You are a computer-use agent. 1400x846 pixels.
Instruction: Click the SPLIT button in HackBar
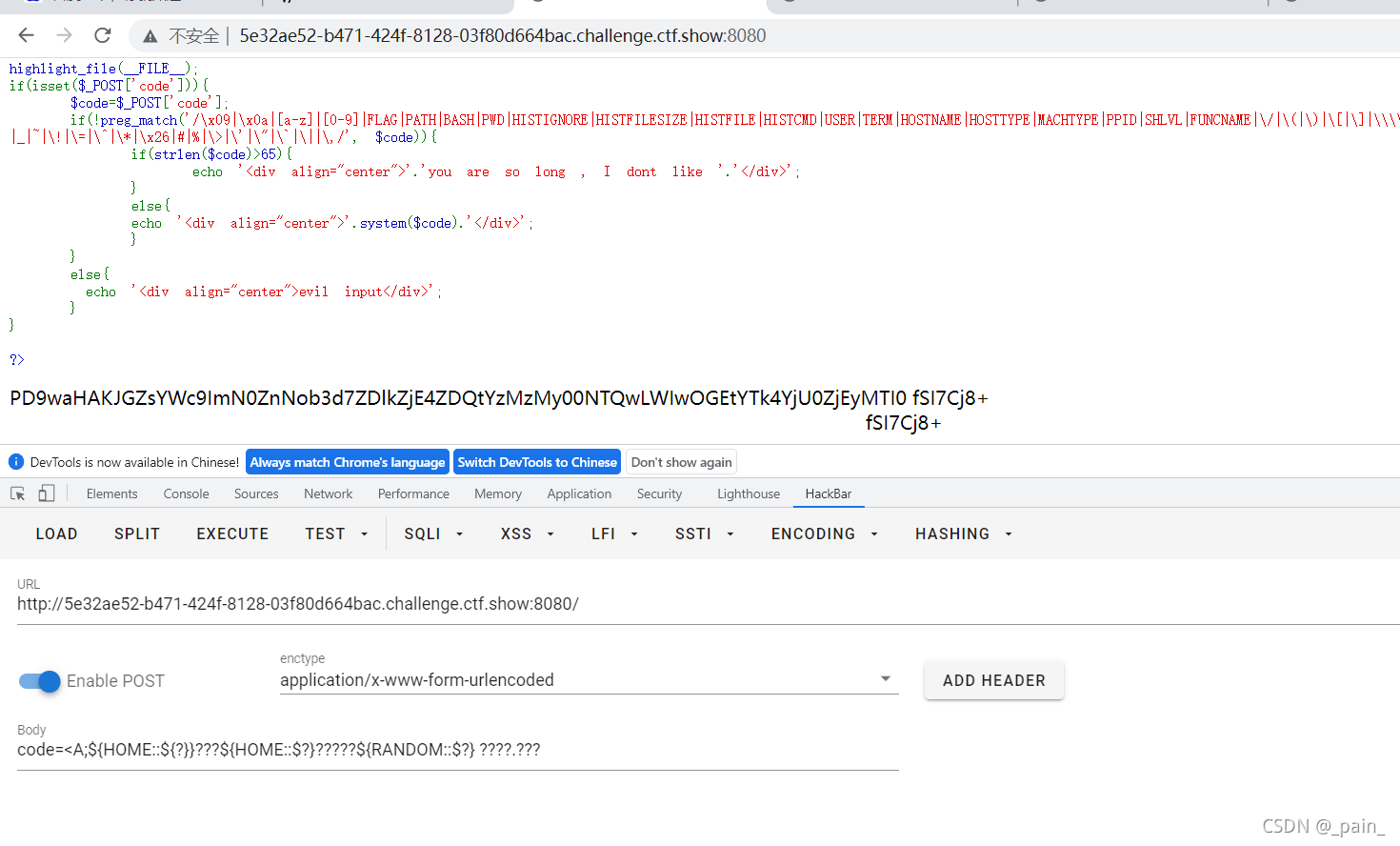point(137,534)
